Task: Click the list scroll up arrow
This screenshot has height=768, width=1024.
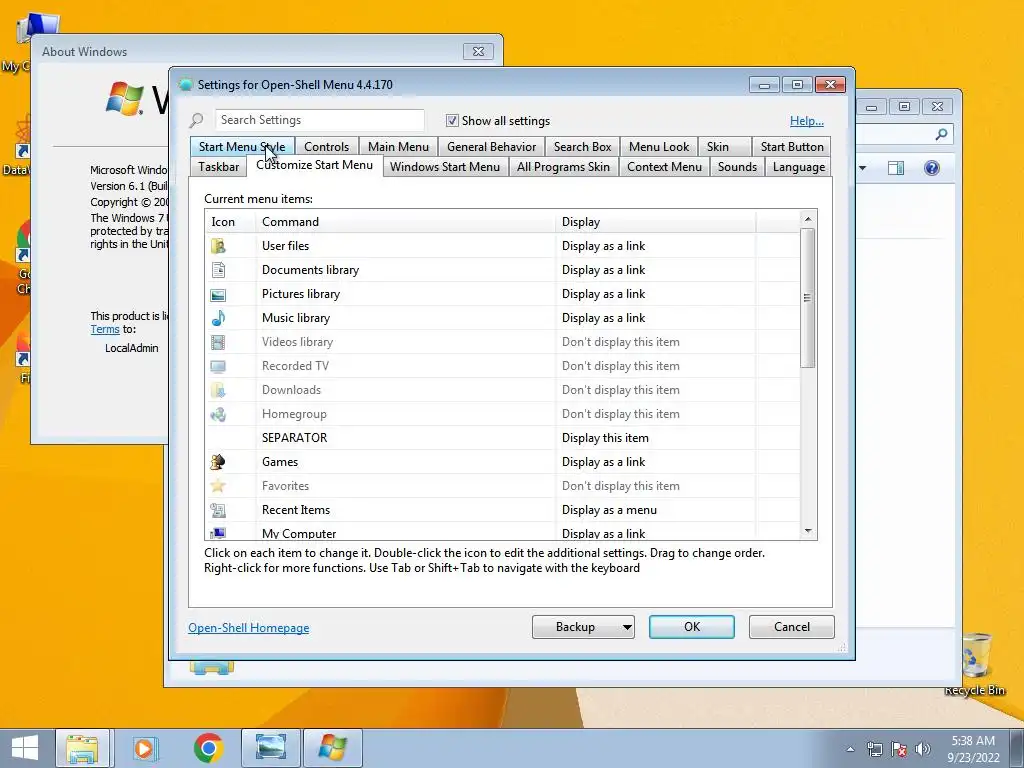Action: click(808, 219)
